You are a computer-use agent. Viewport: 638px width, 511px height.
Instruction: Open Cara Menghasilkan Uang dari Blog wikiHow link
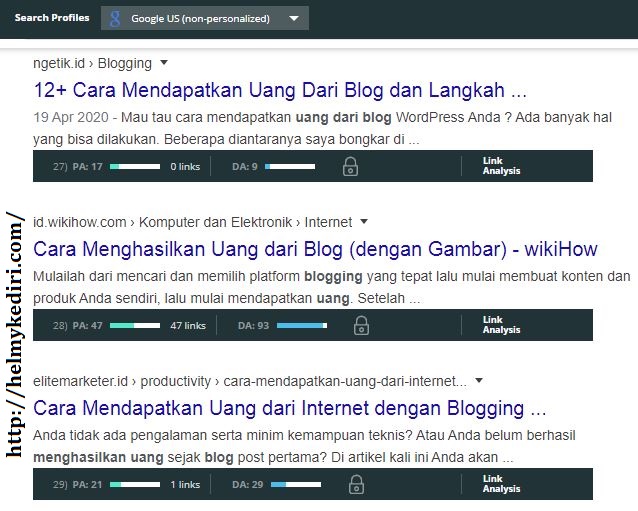pyautogui.click(x=315, y=249)
